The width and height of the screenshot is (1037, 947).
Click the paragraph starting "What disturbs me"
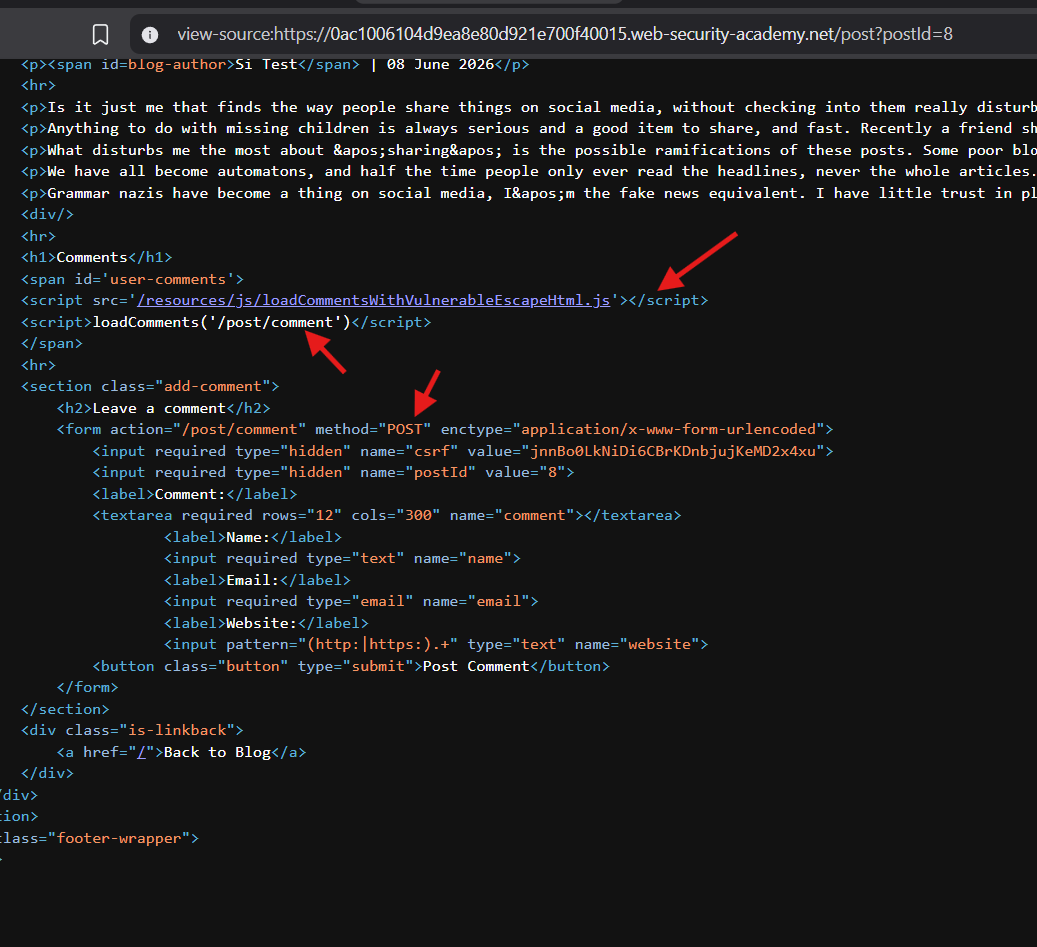point(529,150)
